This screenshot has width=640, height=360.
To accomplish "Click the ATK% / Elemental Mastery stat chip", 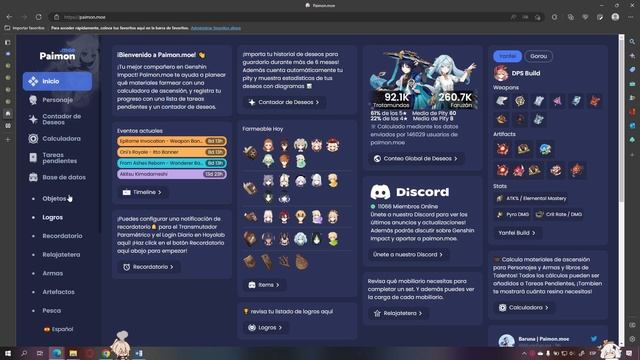I will [x=532, y=198].
